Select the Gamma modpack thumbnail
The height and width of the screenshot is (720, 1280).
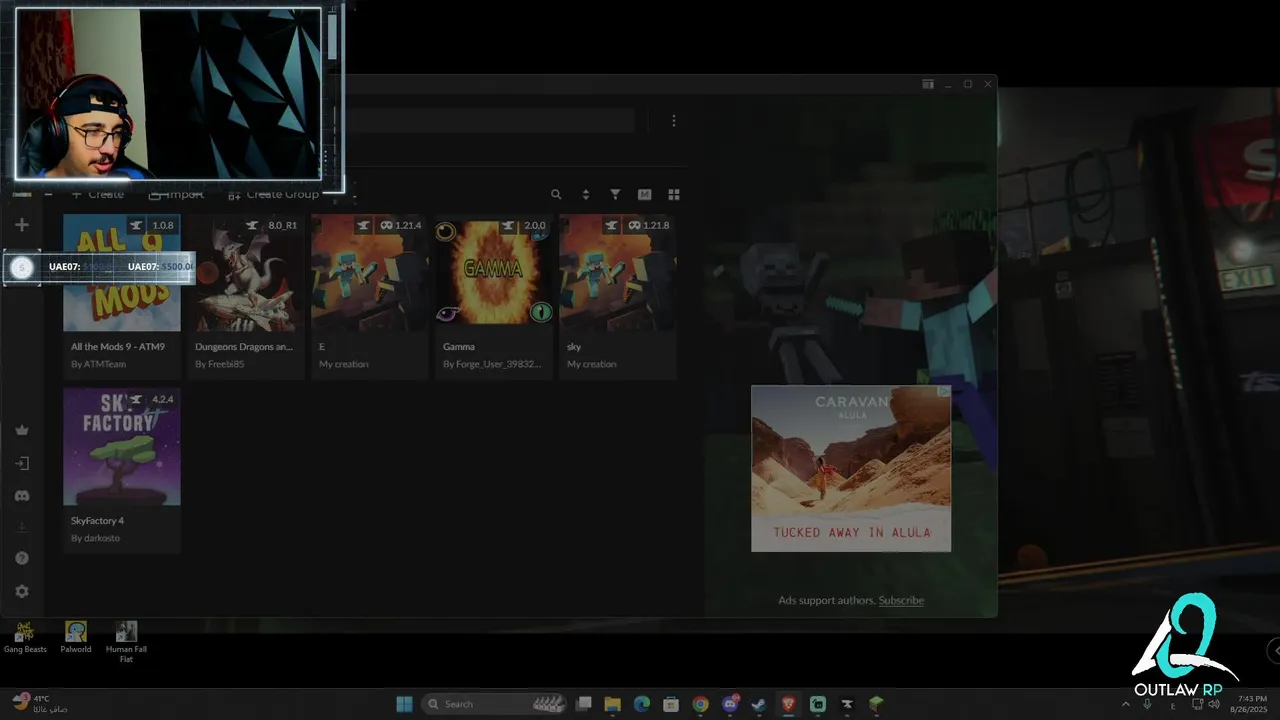[x=494, y=273]
